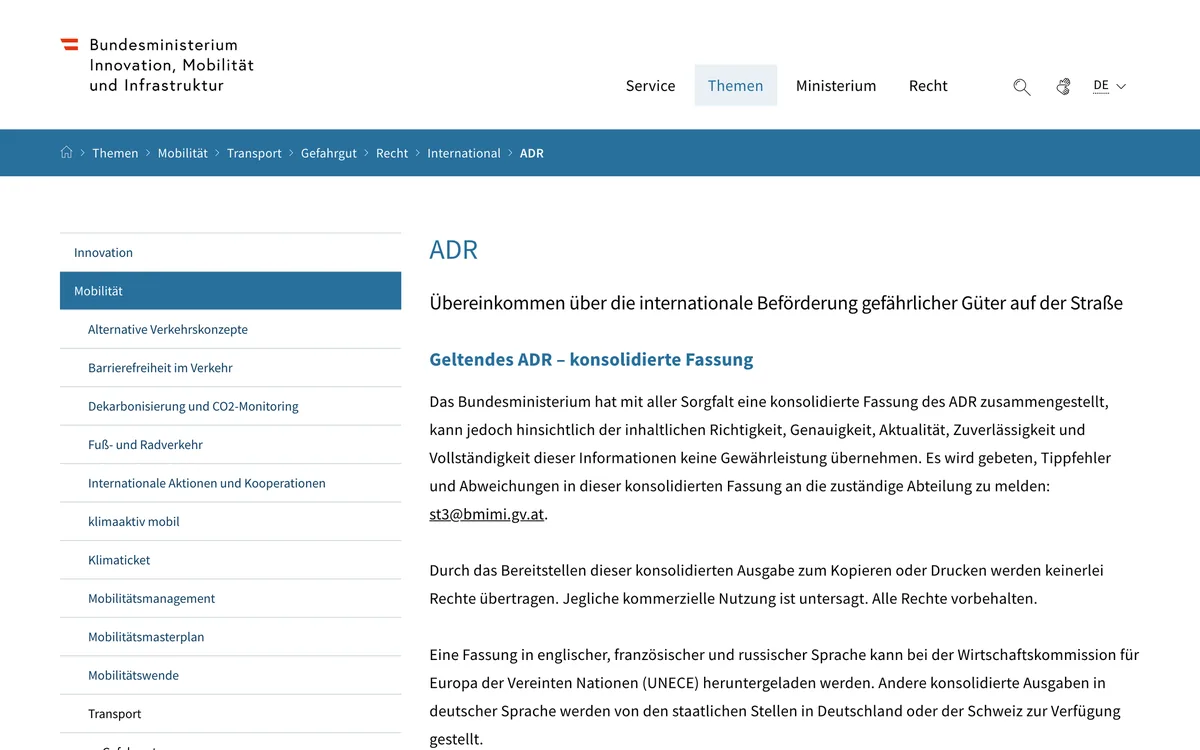Click the current ADR breadcrumb entry

tap(532, 153)
